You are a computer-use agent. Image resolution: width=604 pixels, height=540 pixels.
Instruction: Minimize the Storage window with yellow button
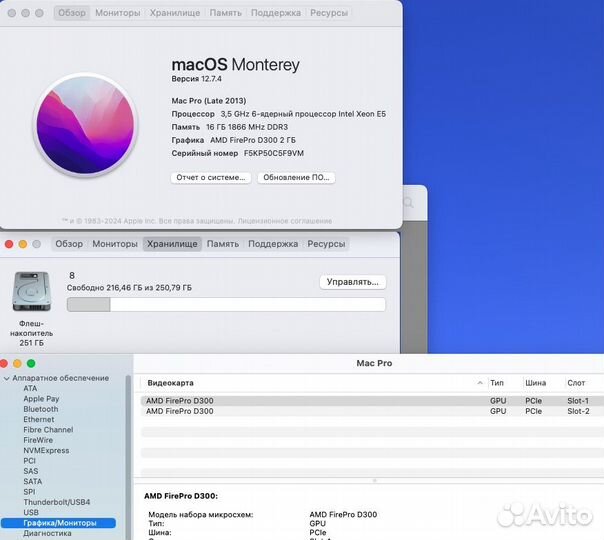pos(23,244)
